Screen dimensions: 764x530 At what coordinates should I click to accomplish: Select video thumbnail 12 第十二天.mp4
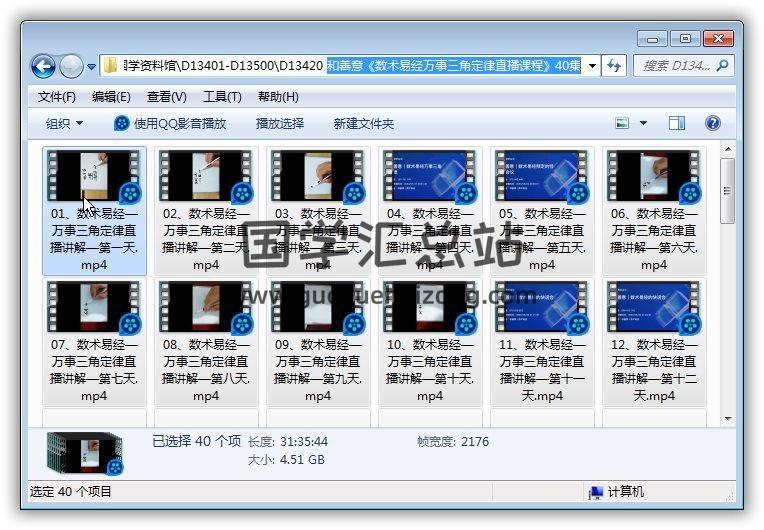(653, 307)
